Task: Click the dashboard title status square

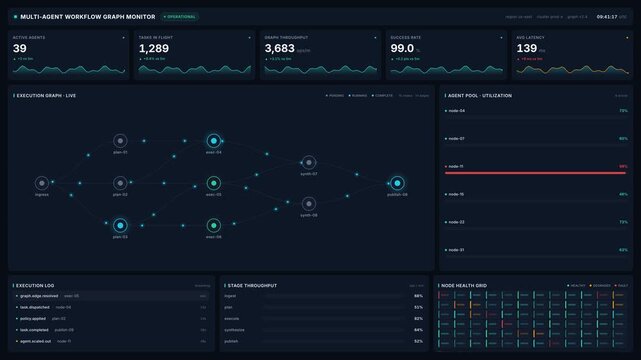Action: click(16, 17)
